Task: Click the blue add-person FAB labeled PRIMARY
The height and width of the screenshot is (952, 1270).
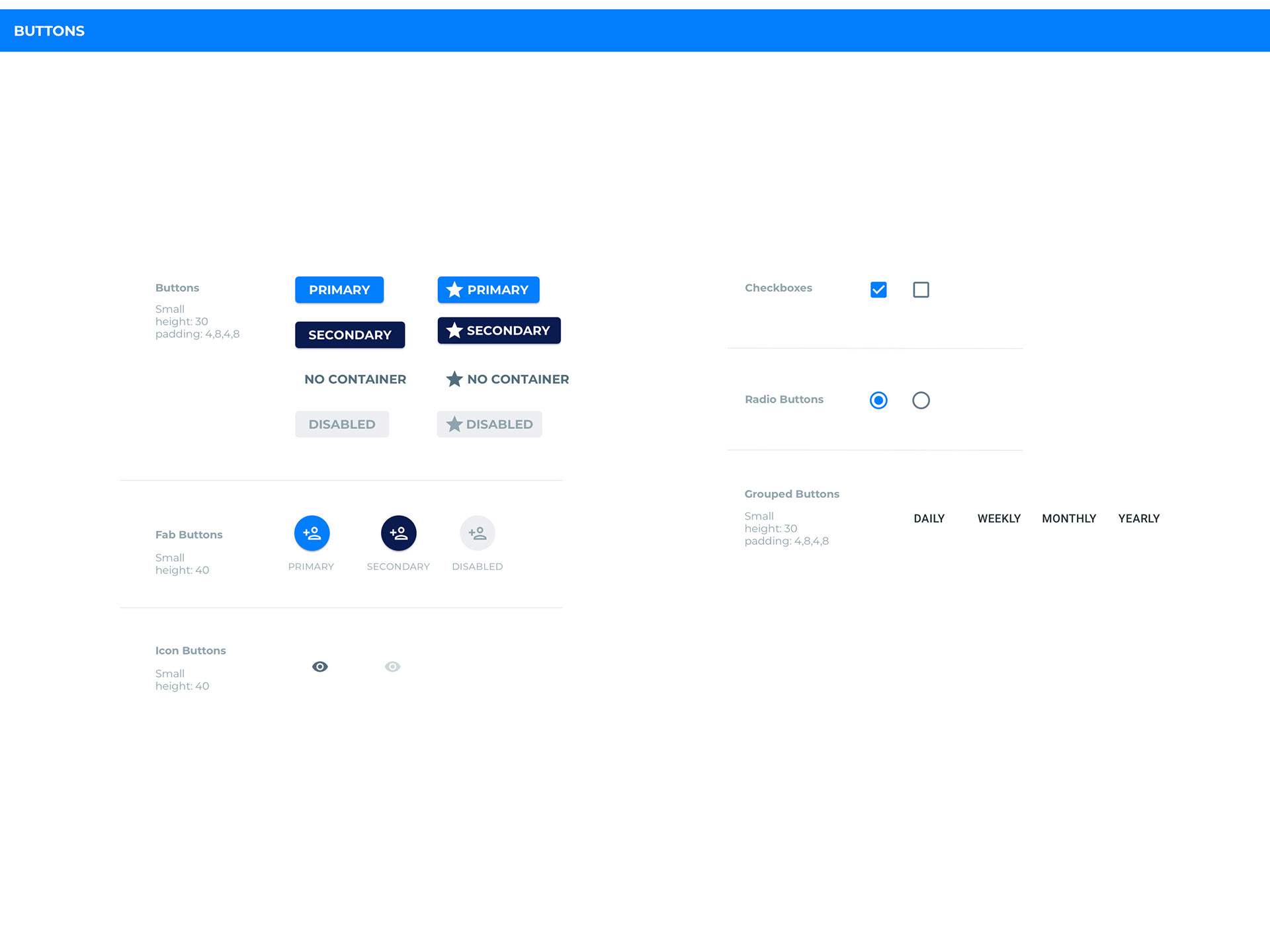Action: click(312, 533)
